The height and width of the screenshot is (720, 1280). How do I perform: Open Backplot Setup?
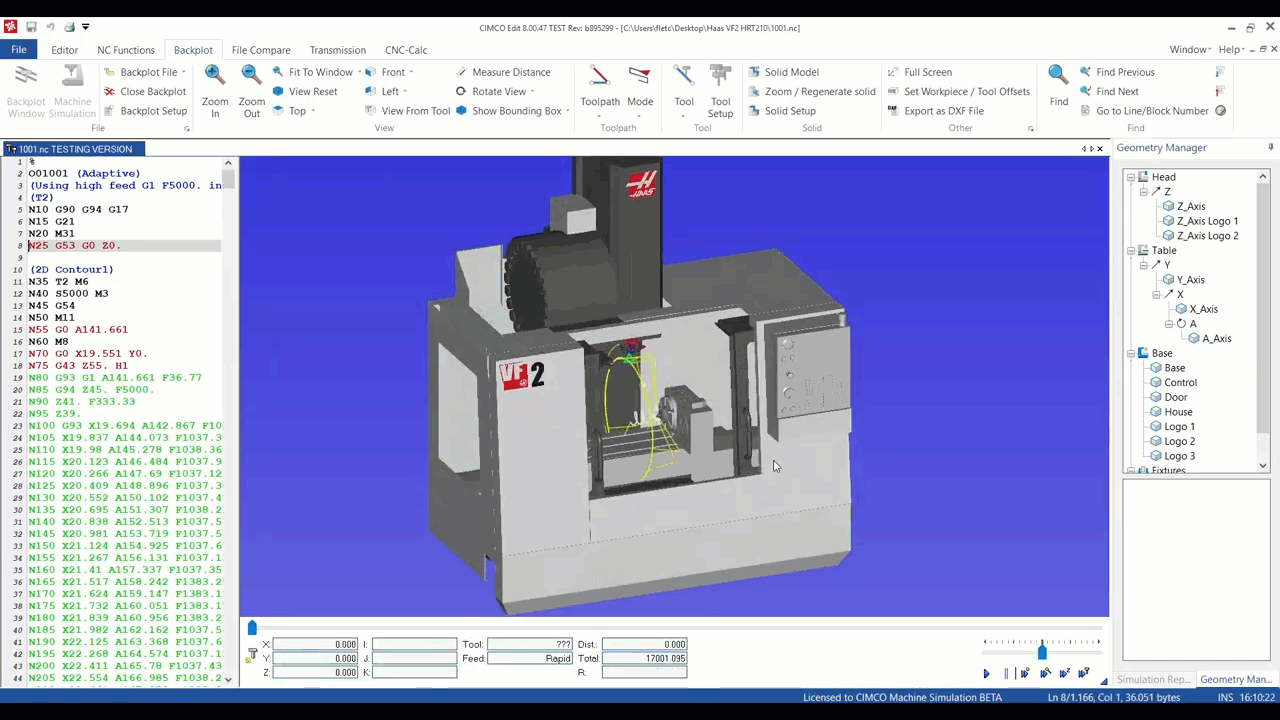click(x=145, y=111)
